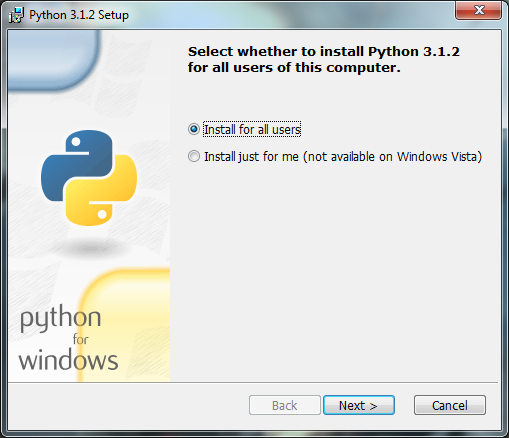Click the "not available on Windows Vista" label text
509x438 pixels.
coord(393,157)
